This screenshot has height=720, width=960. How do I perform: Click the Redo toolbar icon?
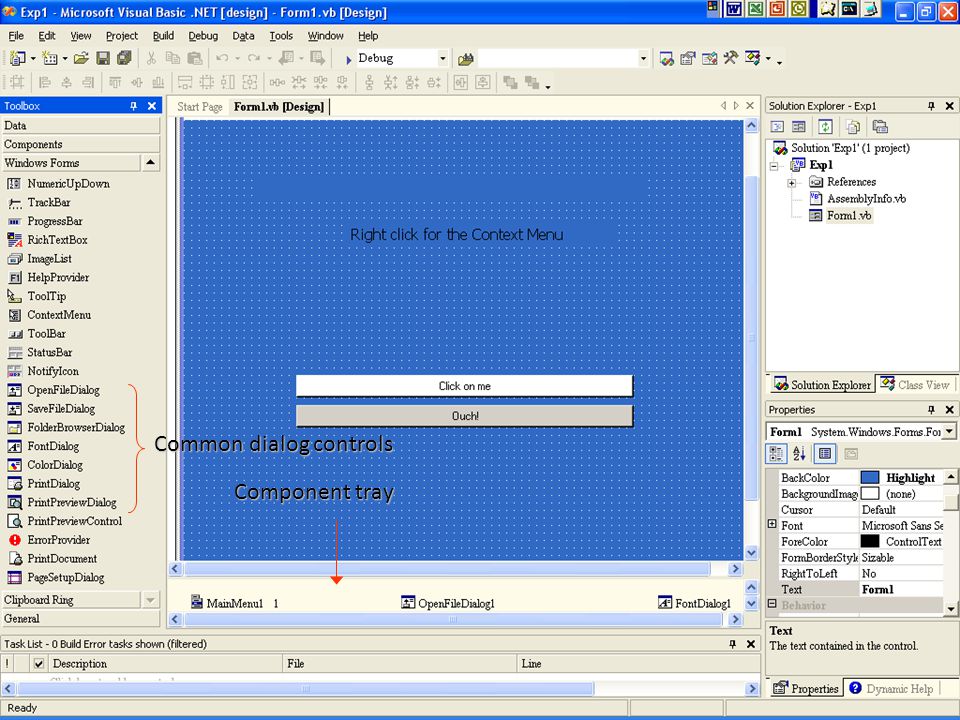(x=253, y=58)
